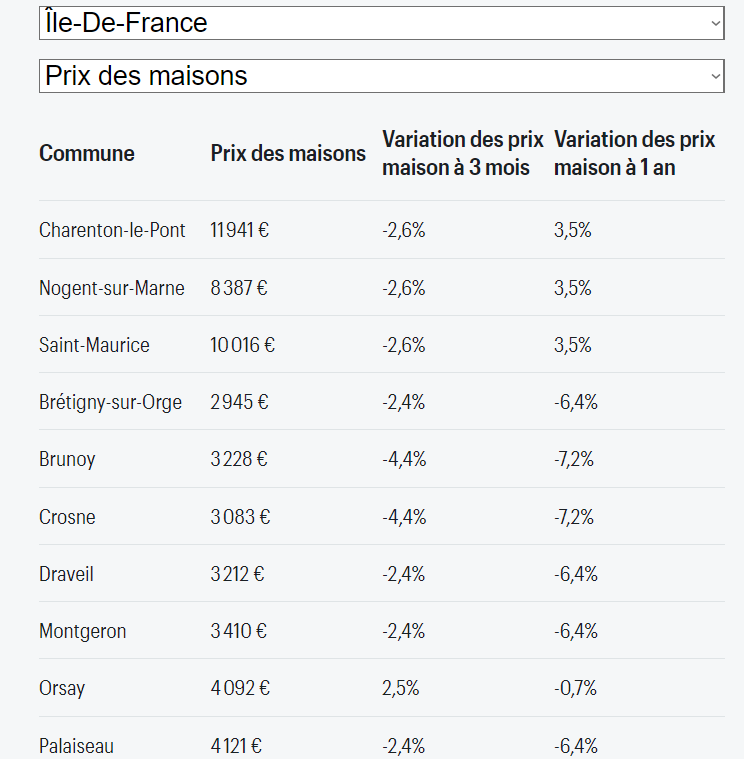The height and width of the screenshot is (759, 744).
Task: Click the 11 941 € price cell
Action: click(x=240, y=230)
